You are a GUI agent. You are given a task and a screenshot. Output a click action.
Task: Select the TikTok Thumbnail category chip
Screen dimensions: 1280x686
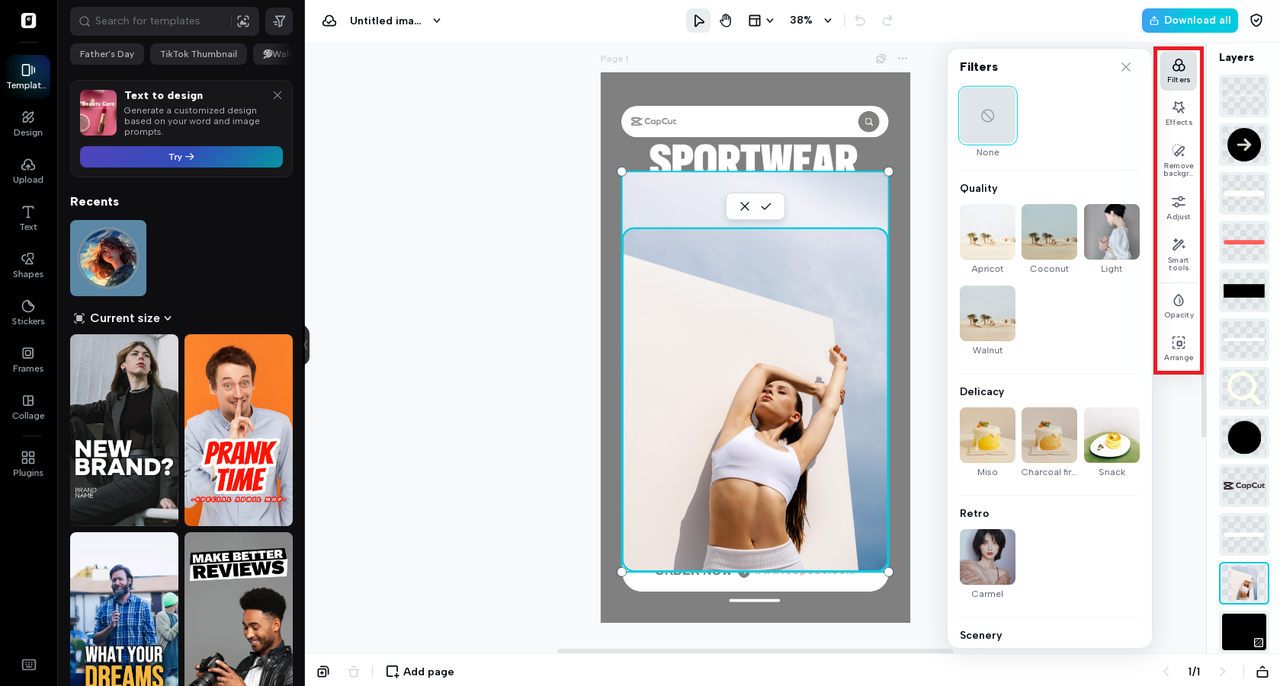tap(199, 54)
